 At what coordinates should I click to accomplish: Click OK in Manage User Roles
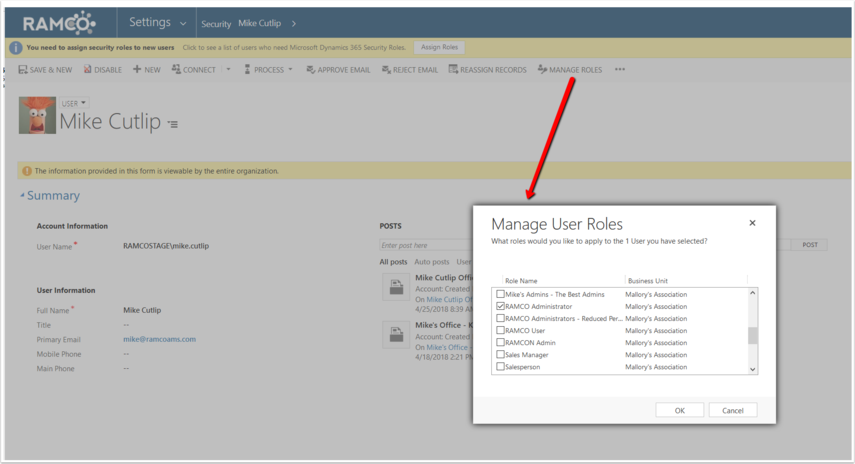click(679, 411)
